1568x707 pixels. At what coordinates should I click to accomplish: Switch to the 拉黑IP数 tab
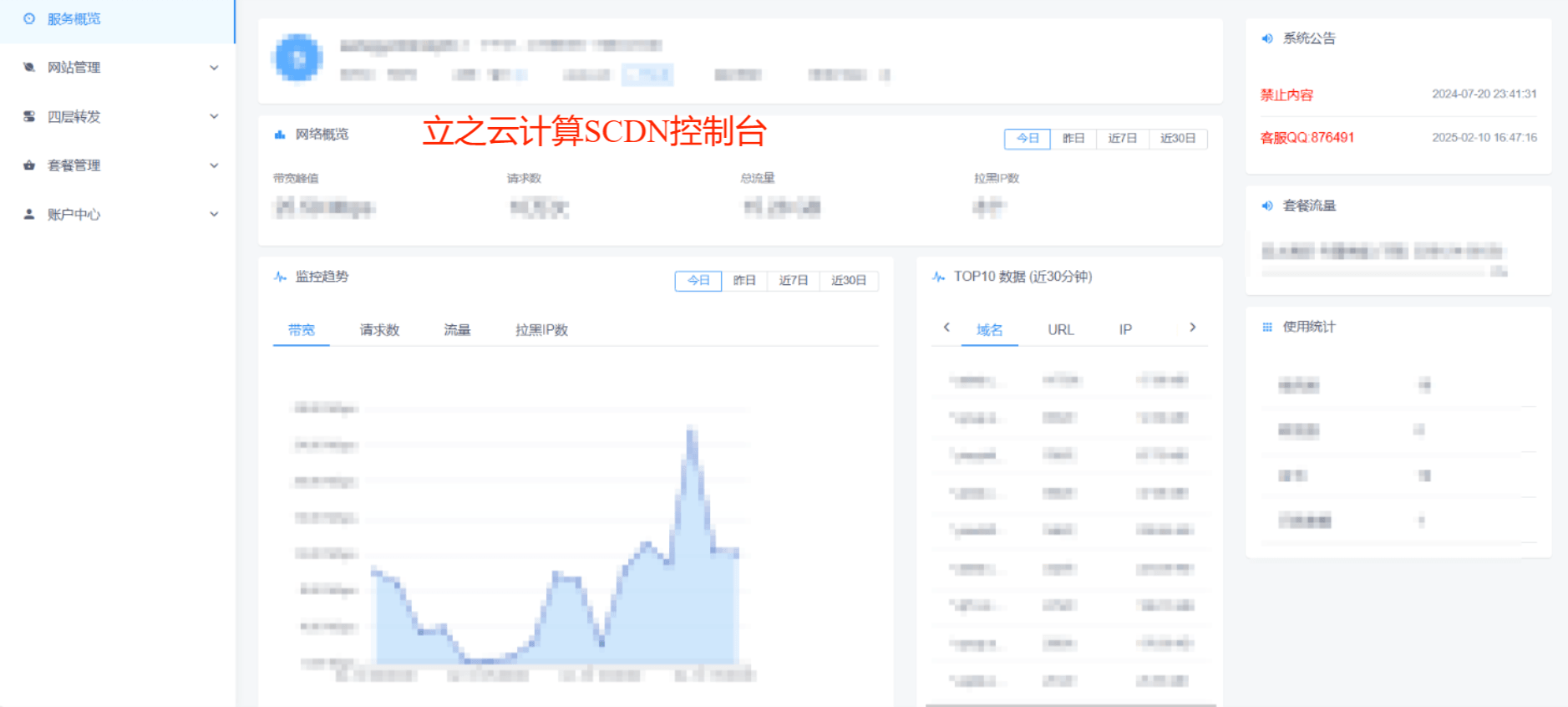coord(541,330)
